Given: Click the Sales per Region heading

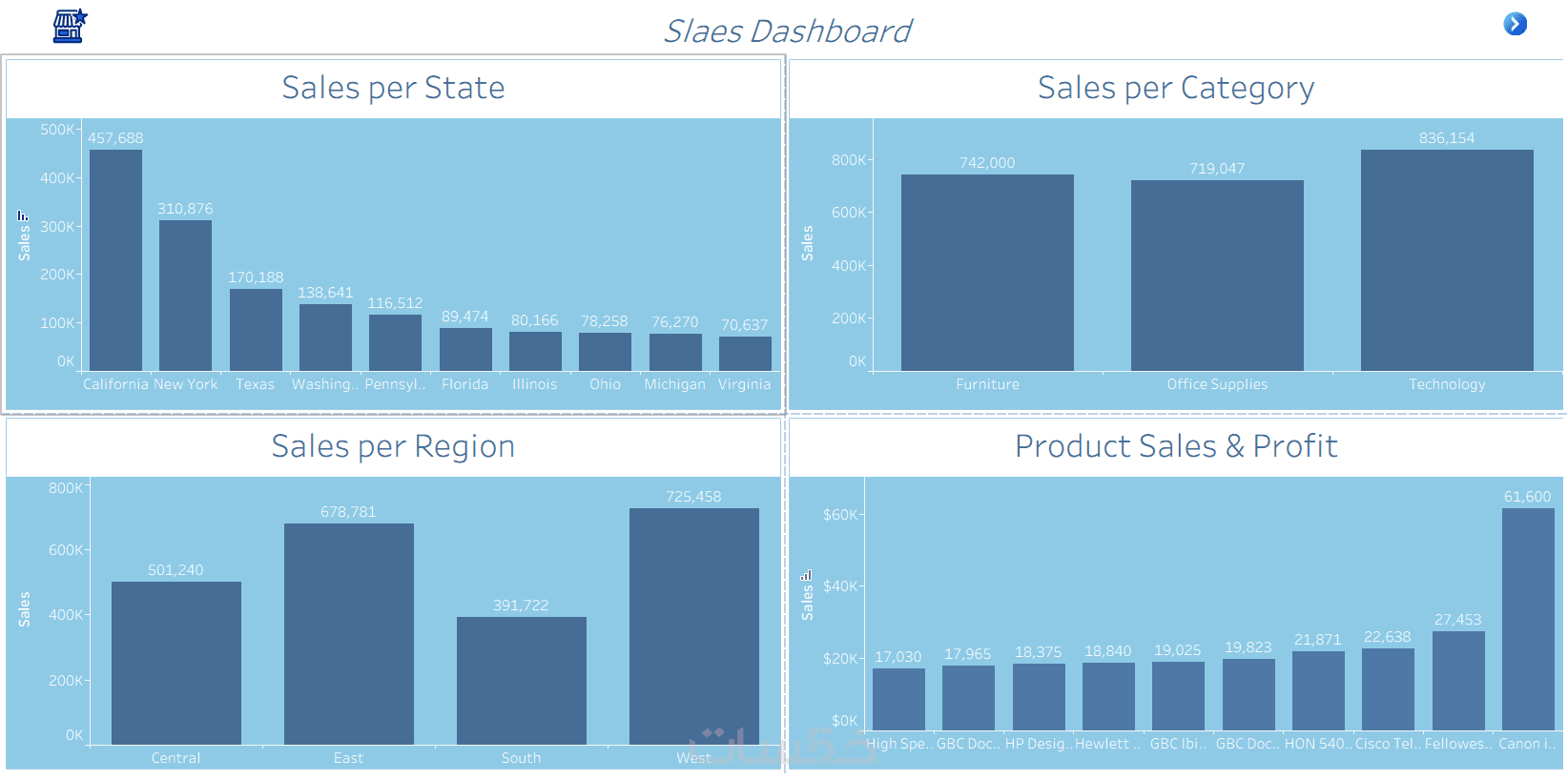Looking at the screenshot, I should [393, 446].
